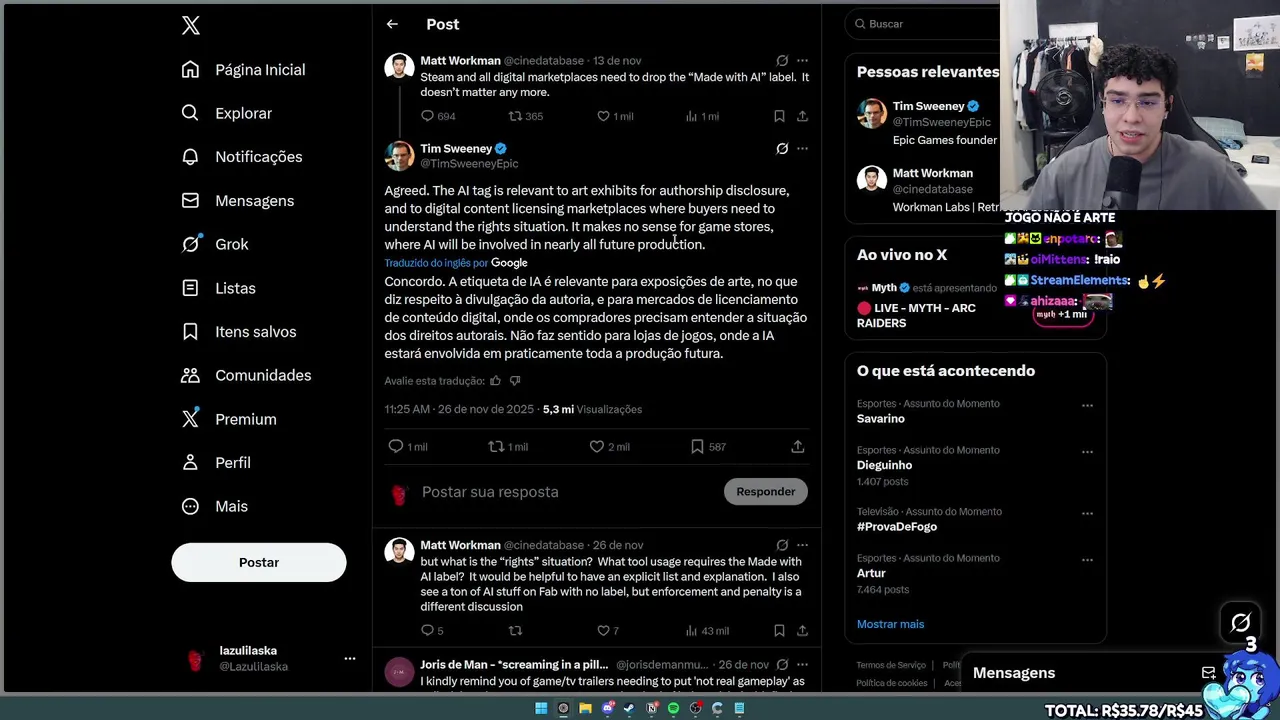Share Matt Workman's 13 de nov post
The width and height of the screenshot is (1280, 720).
(802, 116)
